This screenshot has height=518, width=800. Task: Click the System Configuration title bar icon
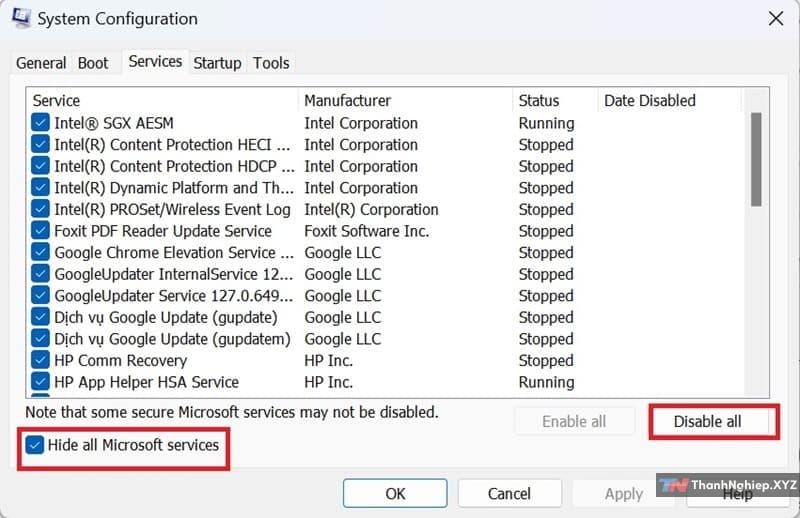pyautogui.click(x=21, y=18)
